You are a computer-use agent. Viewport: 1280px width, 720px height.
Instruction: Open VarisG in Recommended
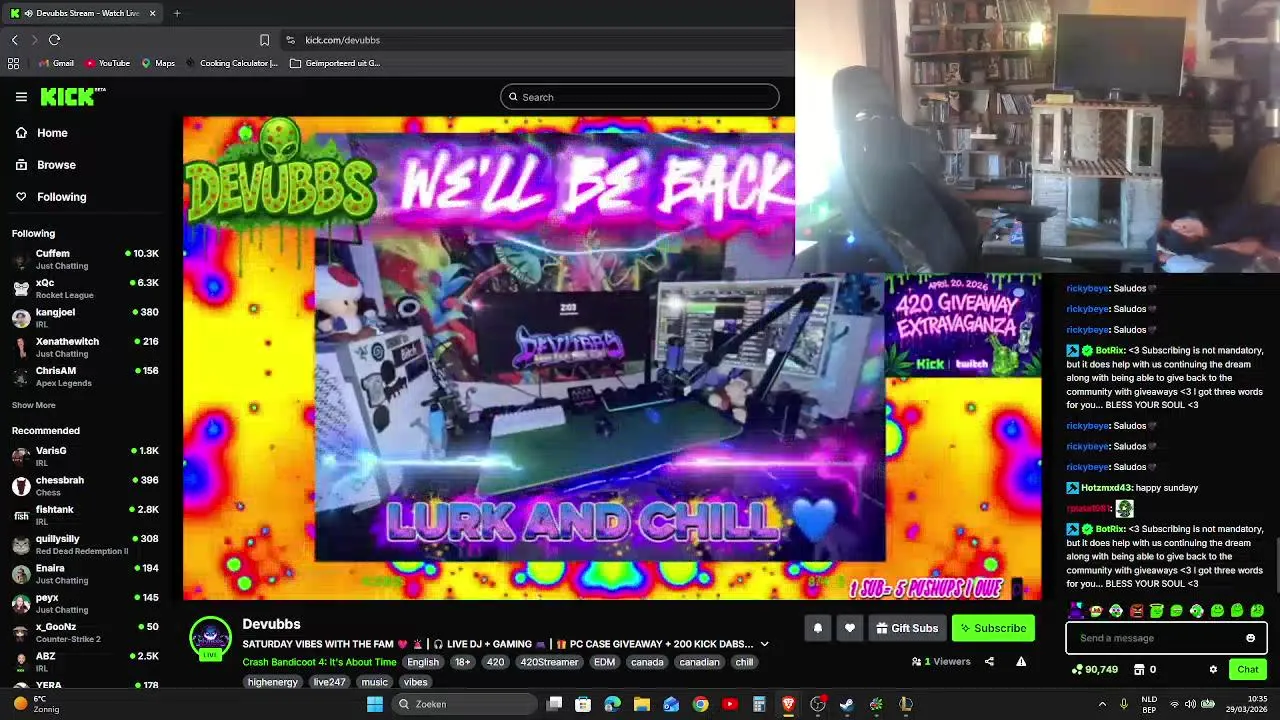[x=85, y=456]
